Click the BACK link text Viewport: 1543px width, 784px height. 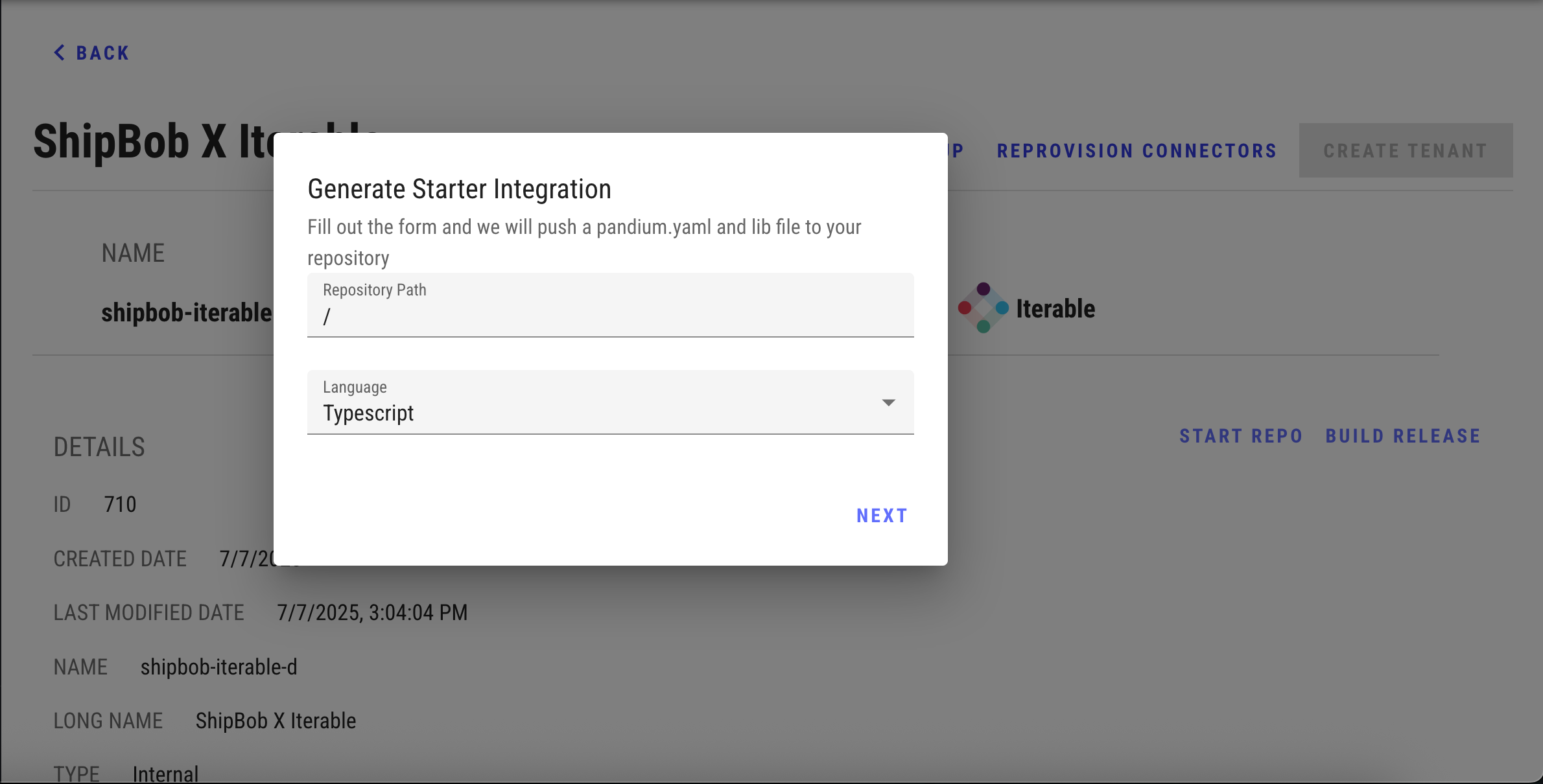(102, 53)
